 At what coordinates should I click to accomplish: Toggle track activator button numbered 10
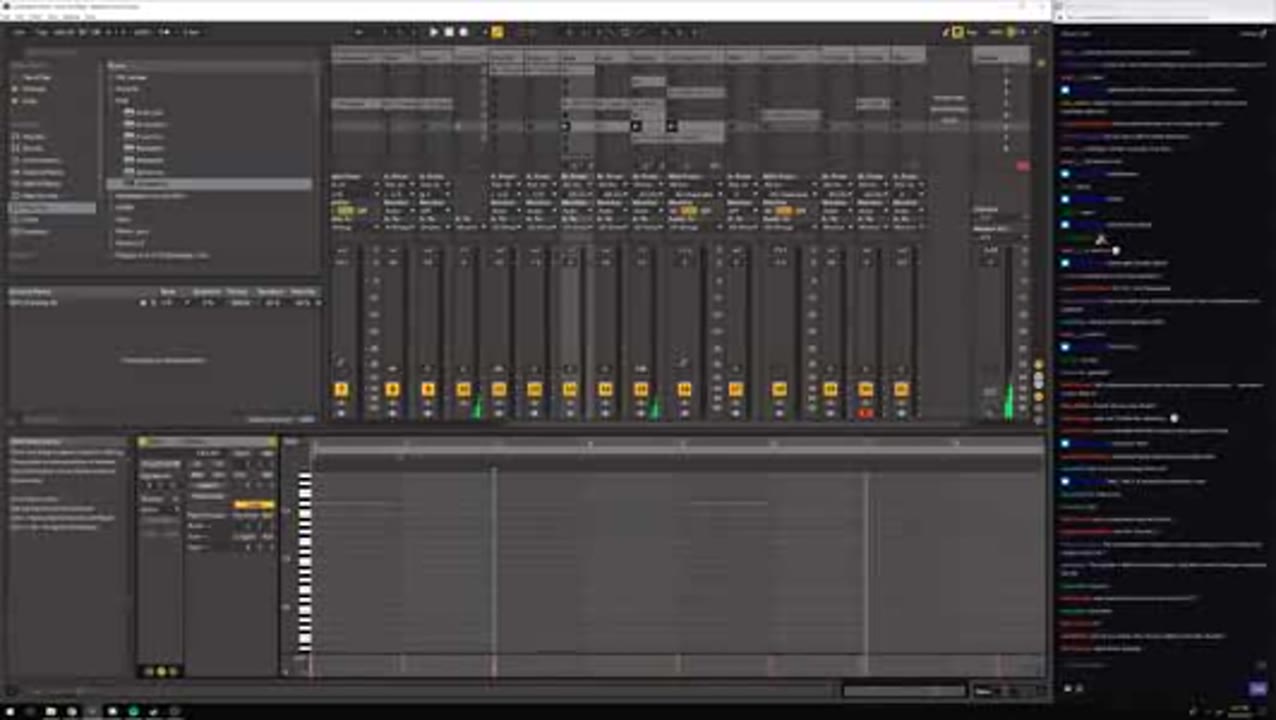(x=463, y=389)
